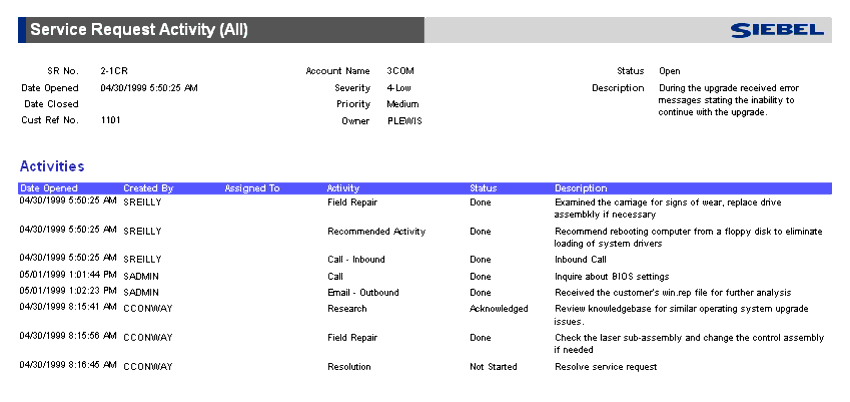Image resolution: width=850 pixels, height=402 pixels.
Task: Click Description column header in Activities table
Action: (x=581, y=189)
